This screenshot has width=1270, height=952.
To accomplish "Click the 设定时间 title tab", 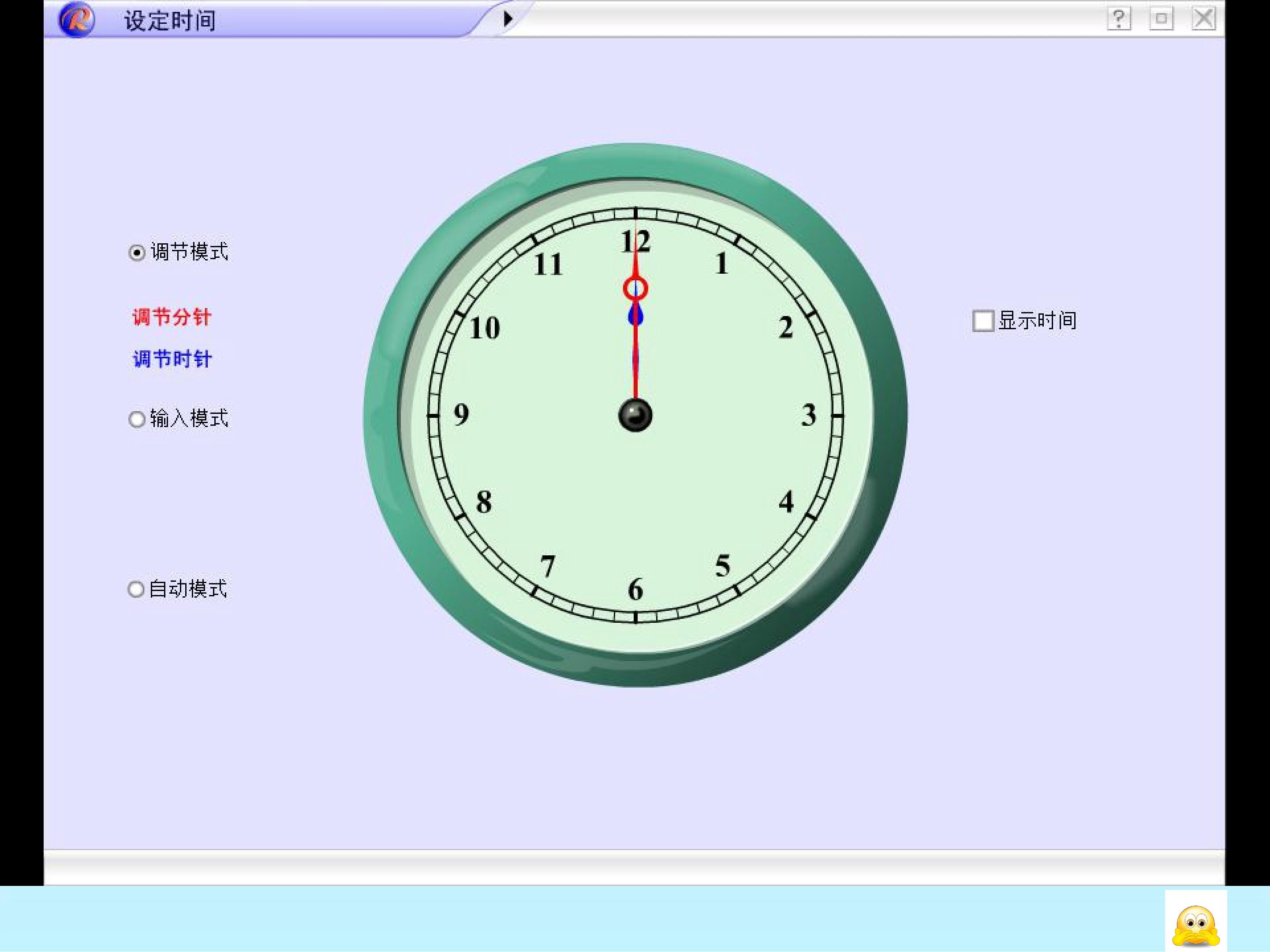I will coord(170,21).
